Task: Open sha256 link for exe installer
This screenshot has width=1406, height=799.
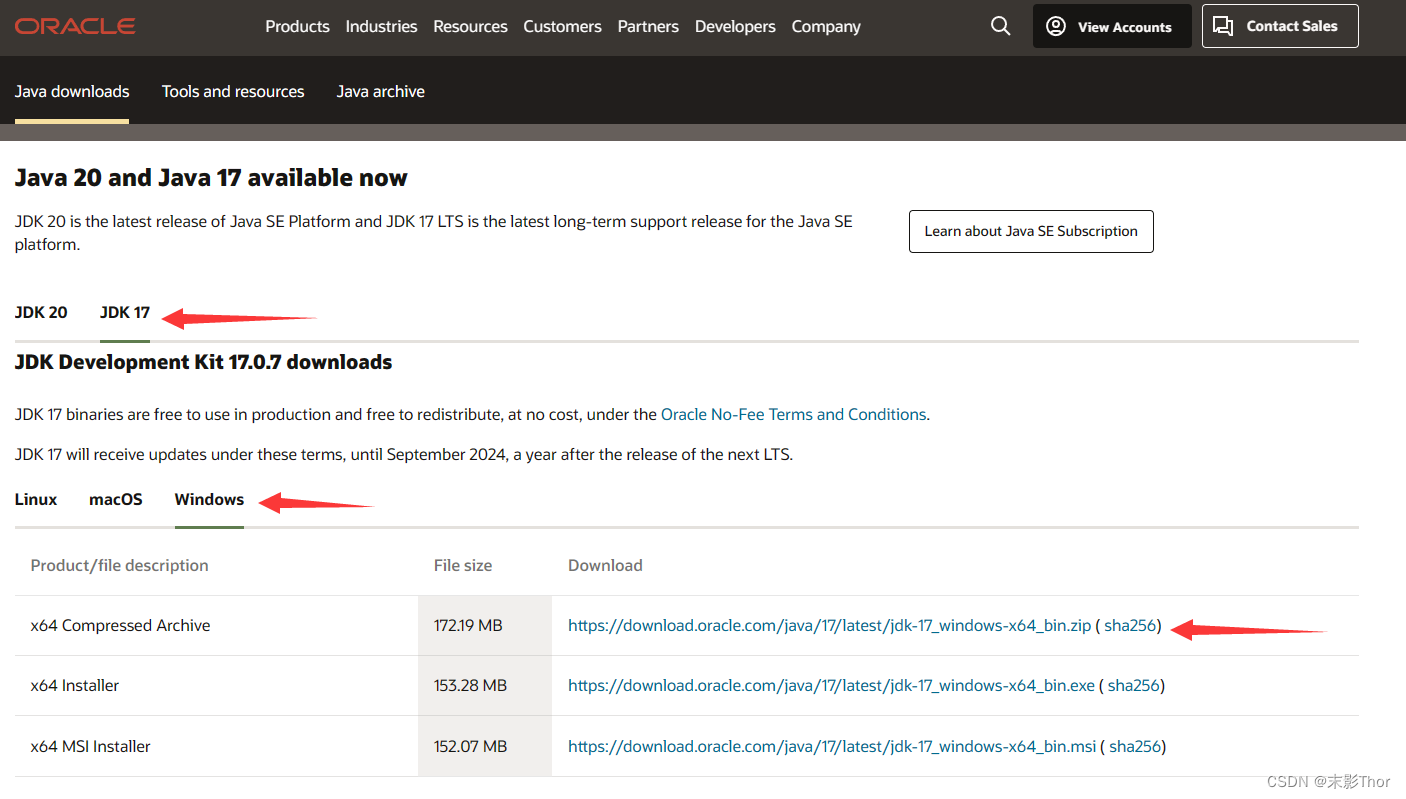Action: (x=1134, y=686)
